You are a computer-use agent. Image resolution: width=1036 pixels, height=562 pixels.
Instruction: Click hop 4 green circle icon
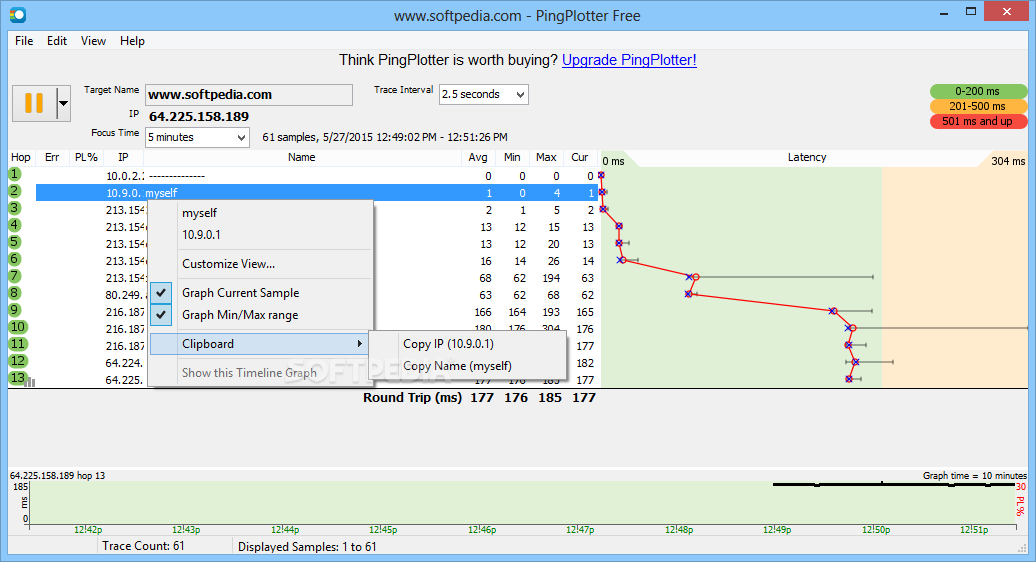point(15,225)
